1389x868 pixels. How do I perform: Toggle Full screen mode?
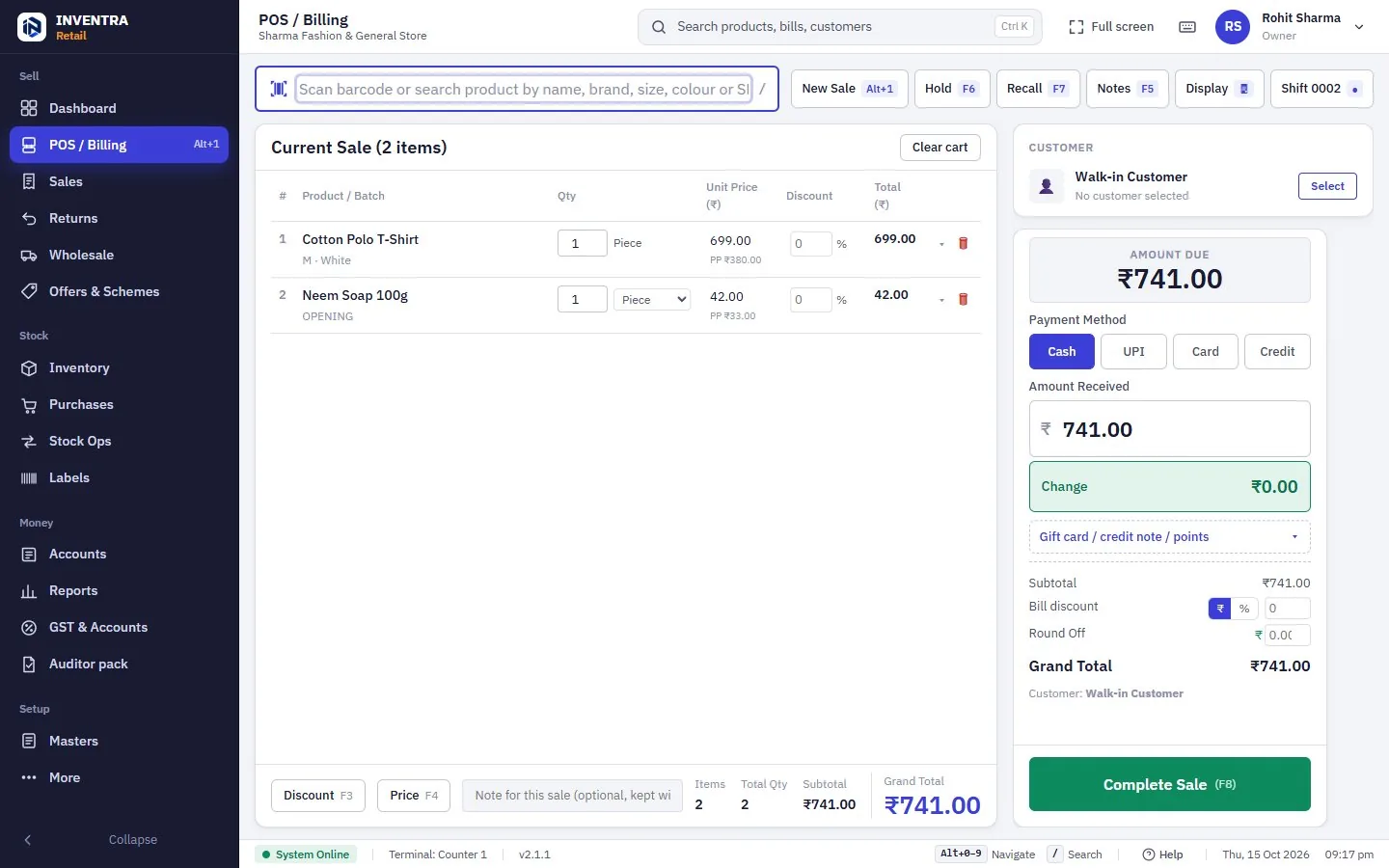point(1111,27)
